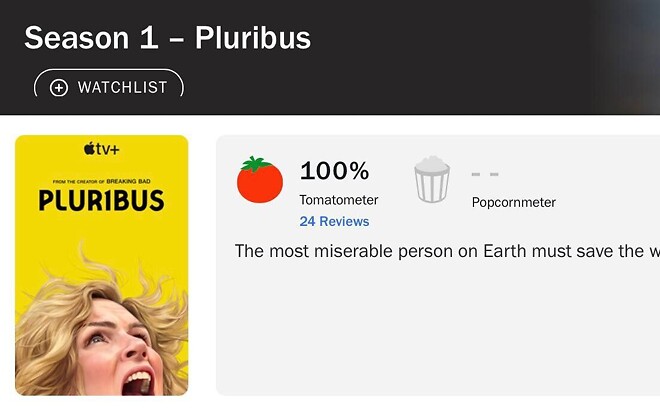Image resolution: width=660 pixels, height=419 pixels.
Task: Click the 100% Tomatometer score
Action: (x=334, y=170)
